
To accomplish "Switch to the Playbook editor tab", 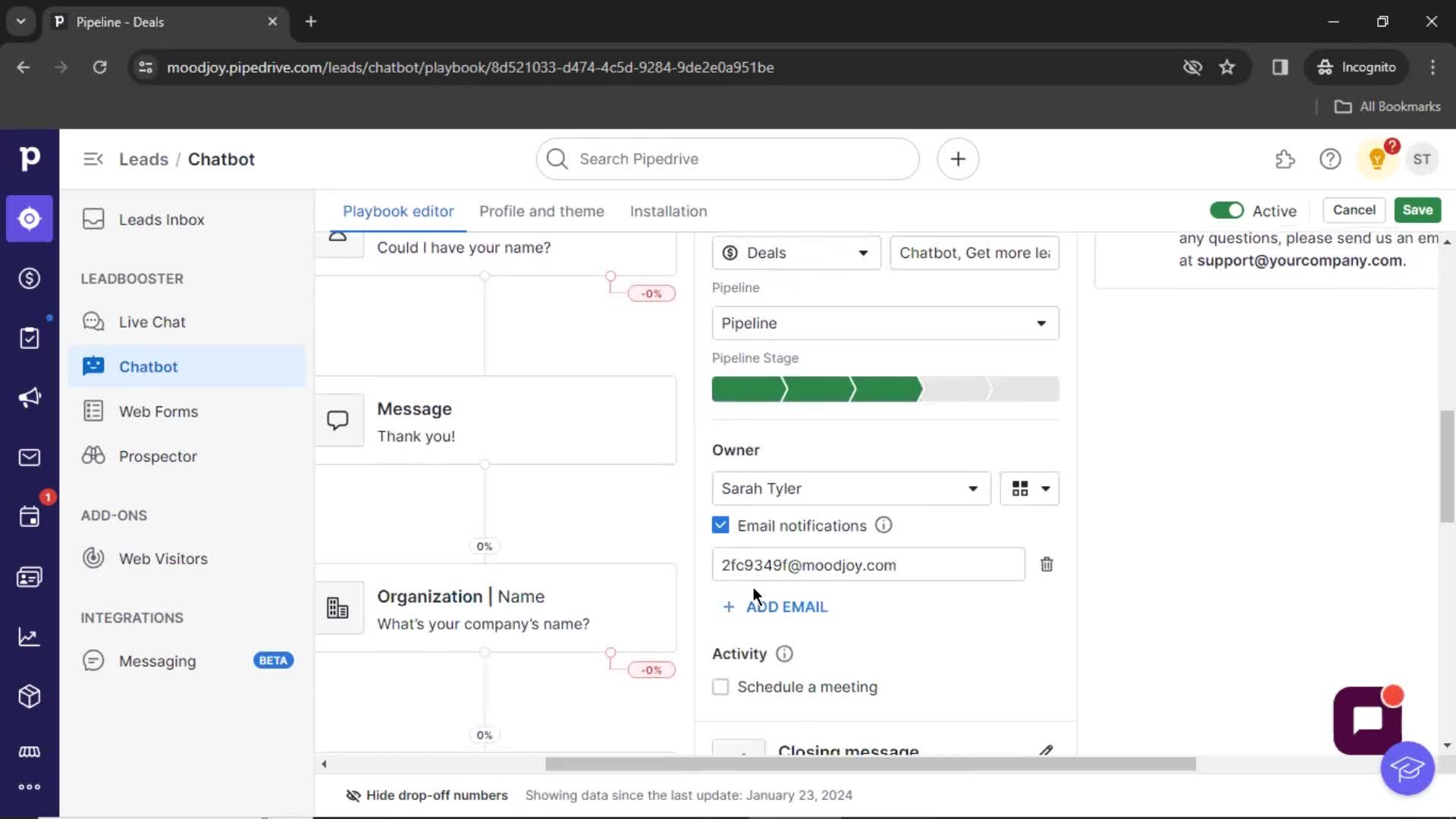I will 398,212.
